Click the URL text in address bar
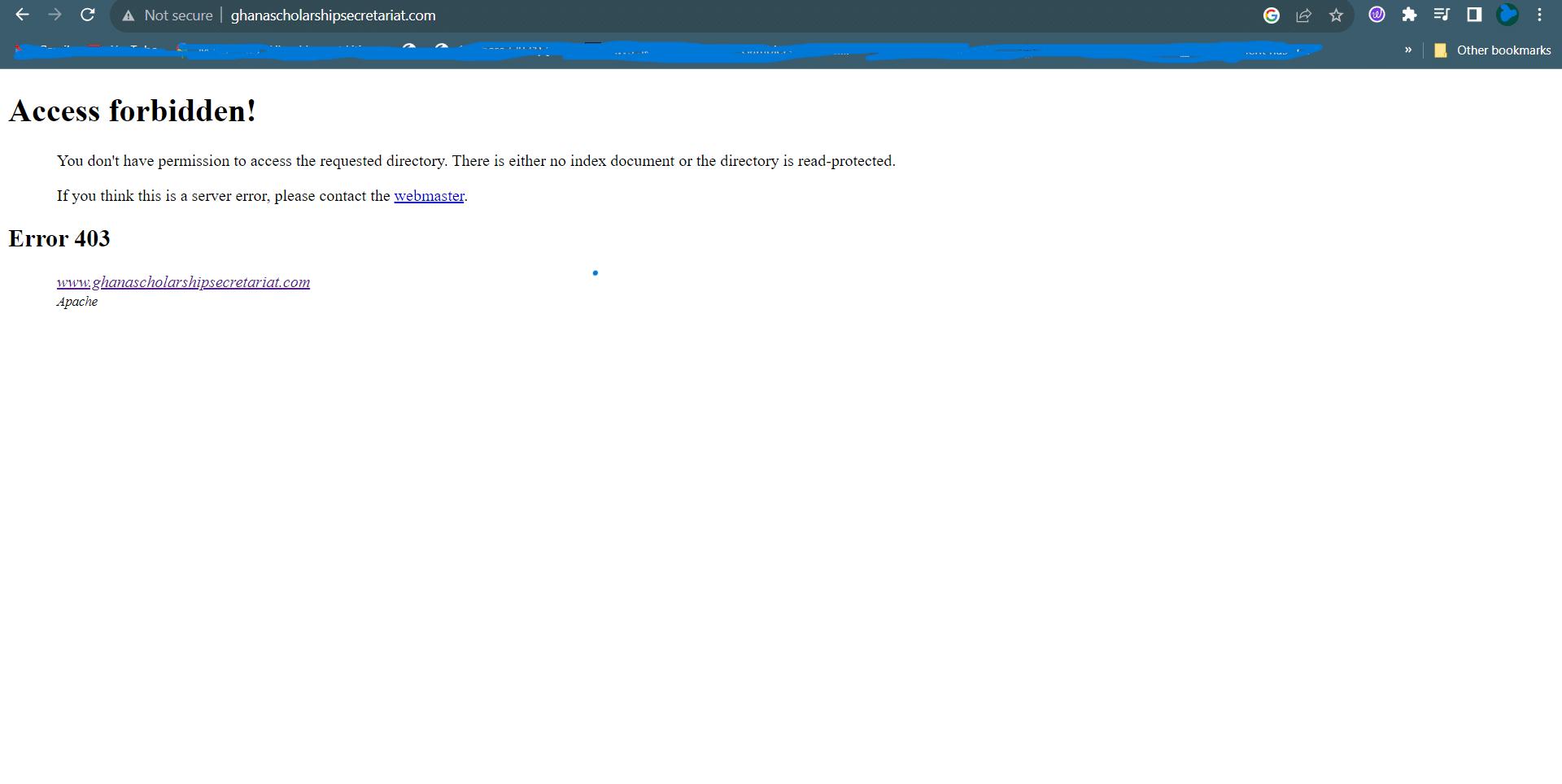The width and height of the screenshot is (1562, 784). (333, 15)
